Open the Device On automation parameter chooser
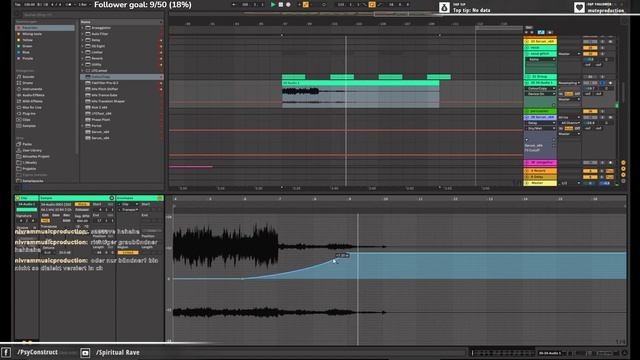640x360 pixels. click(x=540, y=94)
